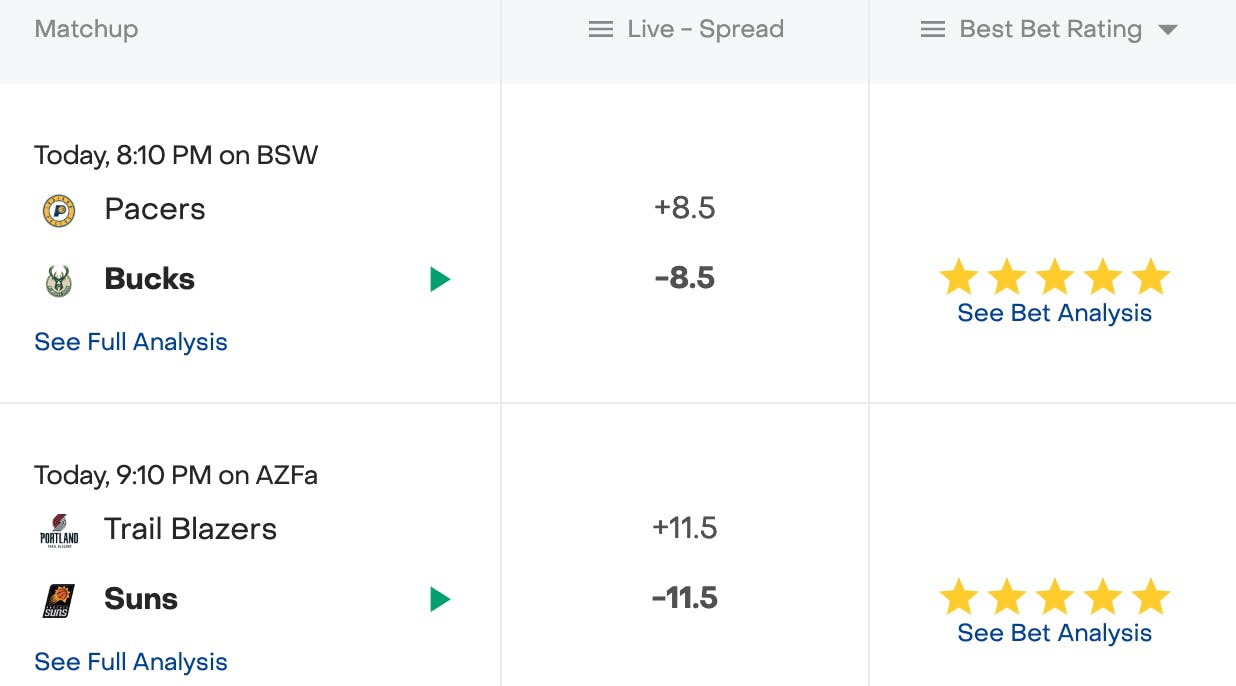Click the Trail Blazers team logo
The height and width of the screenshot is (686, 1236).
point(59,530)
